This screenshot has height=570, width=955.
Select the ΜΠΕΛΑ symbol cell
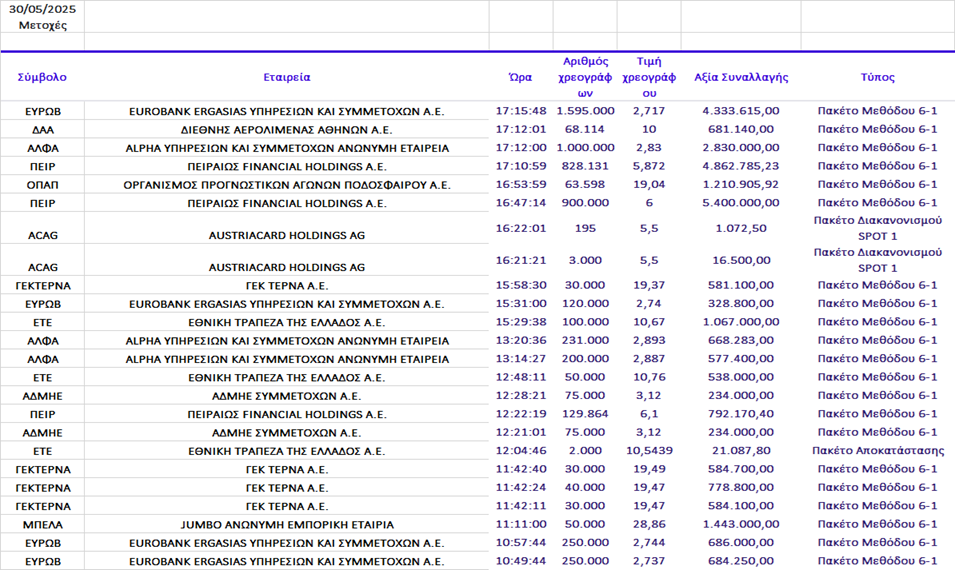[43, 524]
